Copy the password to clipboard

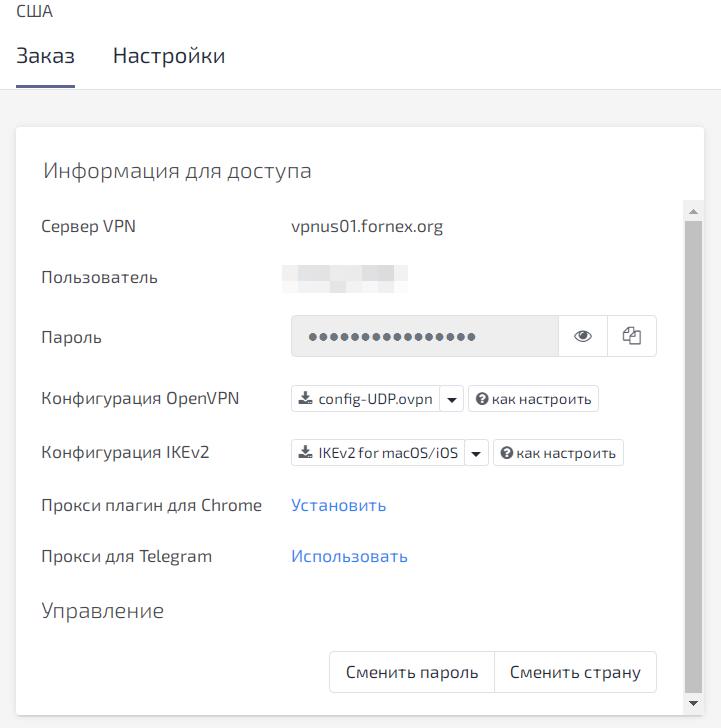click(632, 337)
